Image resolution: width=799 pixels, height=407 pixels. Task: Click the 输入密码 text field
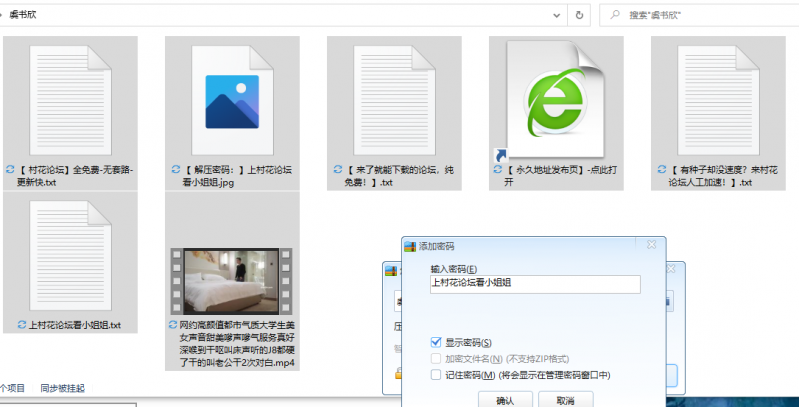point(535,284)
